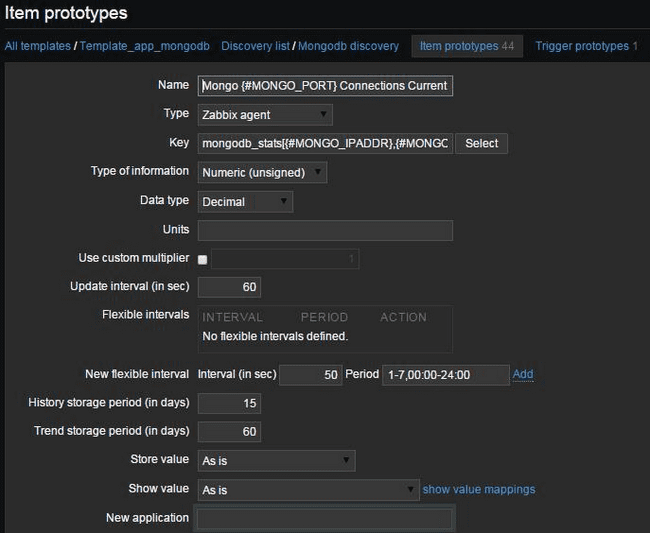Switch to the Item prototypes tab

coord(467,46)
